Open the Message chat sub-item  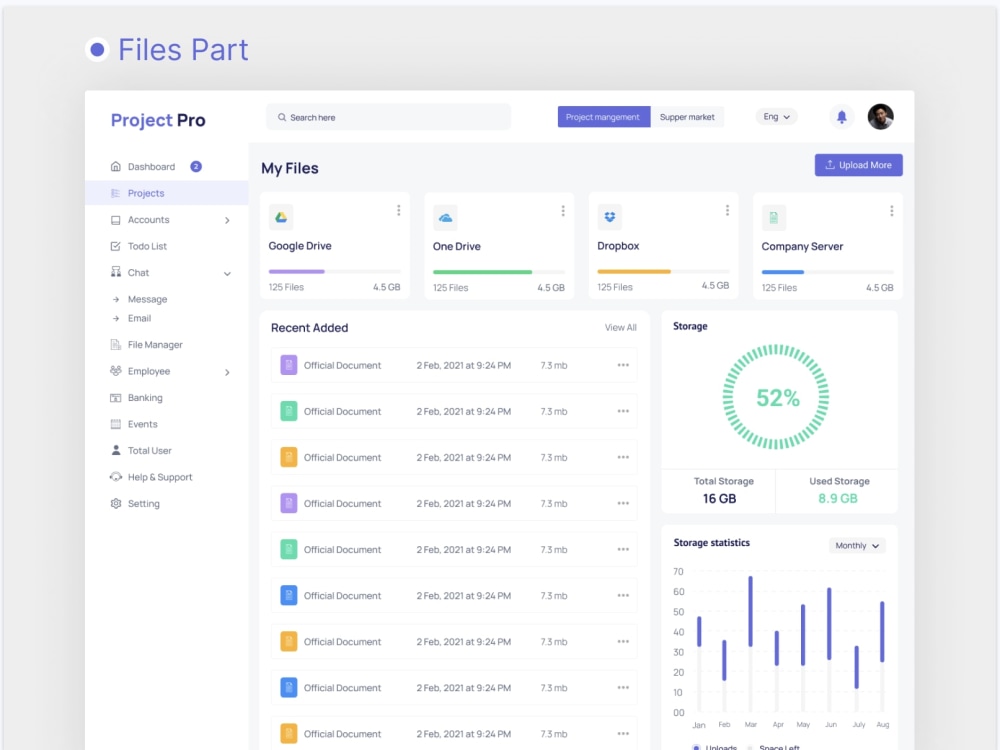click(x=147, y=299)
